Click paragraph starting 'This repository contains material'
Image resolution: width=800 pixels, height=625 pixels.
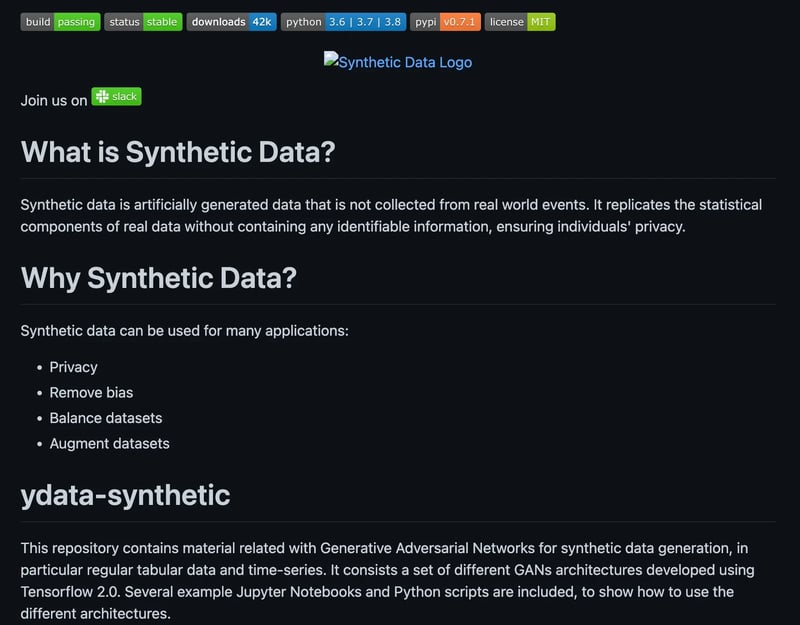tap(387, 581)
